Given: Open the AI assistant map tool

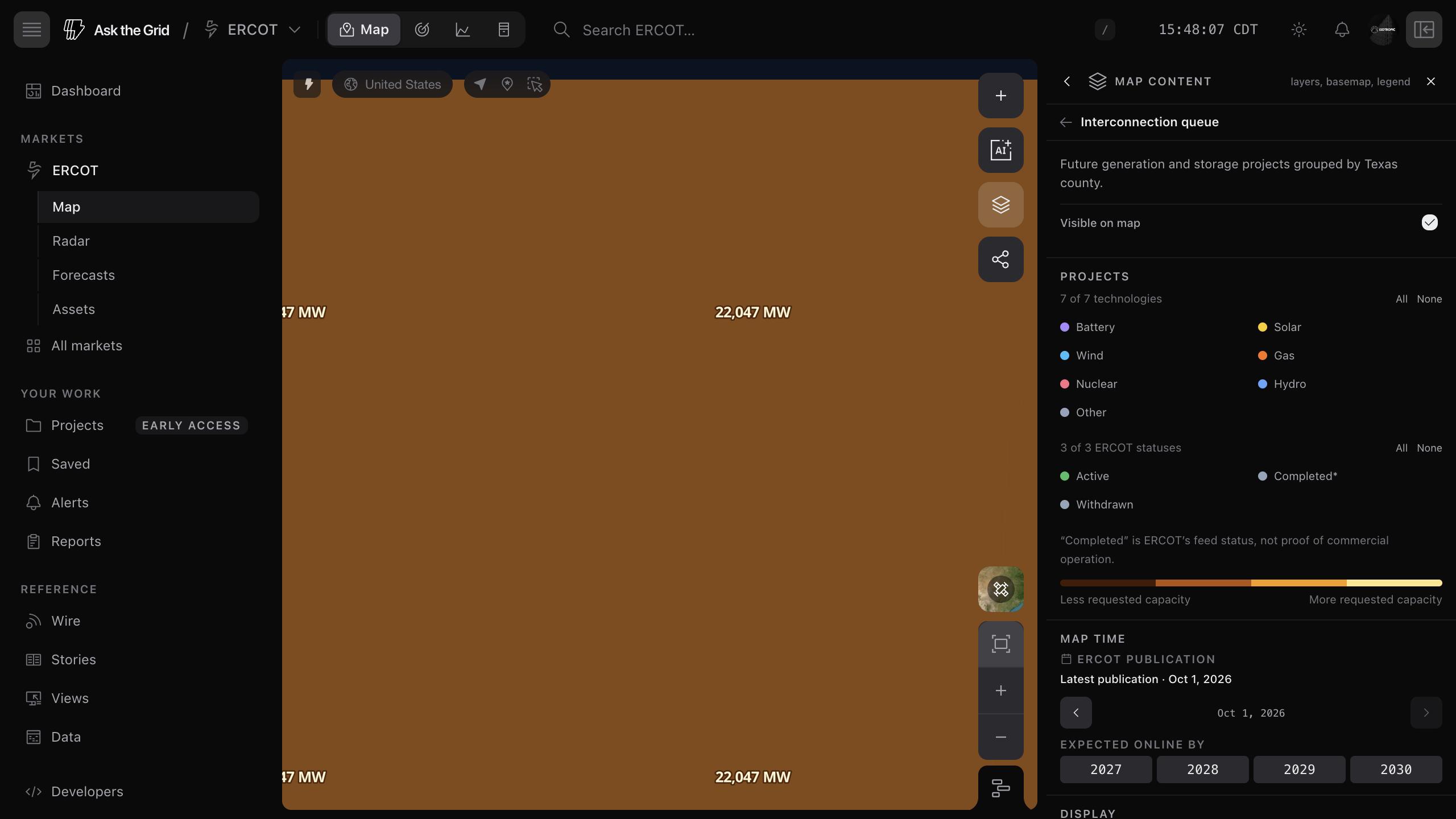Looking at the screenshot, I should [x=1000, y=150].
